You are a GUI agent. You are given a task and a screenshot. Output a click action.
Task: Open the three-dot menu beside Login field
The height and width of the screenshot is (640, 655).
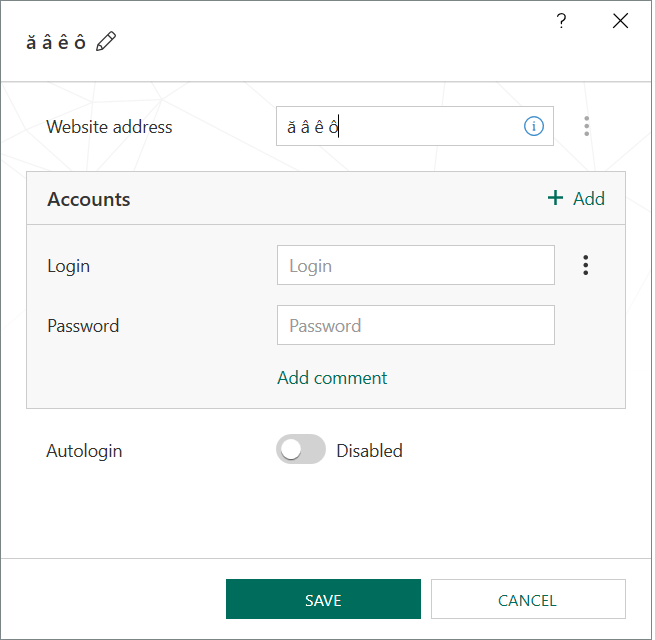(x=586, y=265)
